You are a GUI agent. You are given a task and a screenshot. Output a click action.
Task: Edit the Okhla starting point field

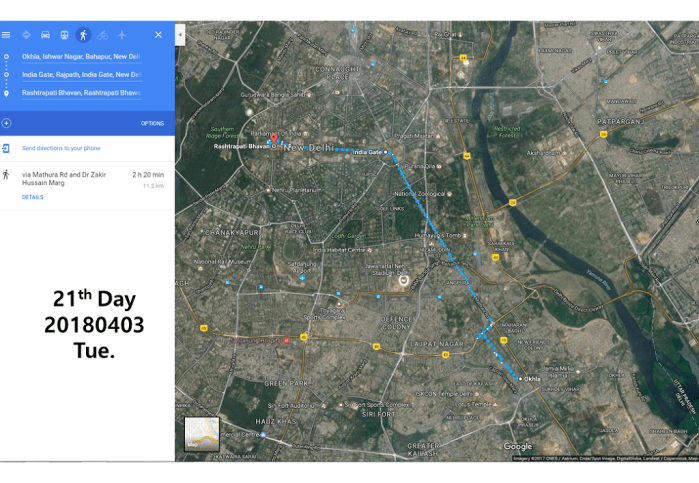pyautogui.click(x=81, y=56)
